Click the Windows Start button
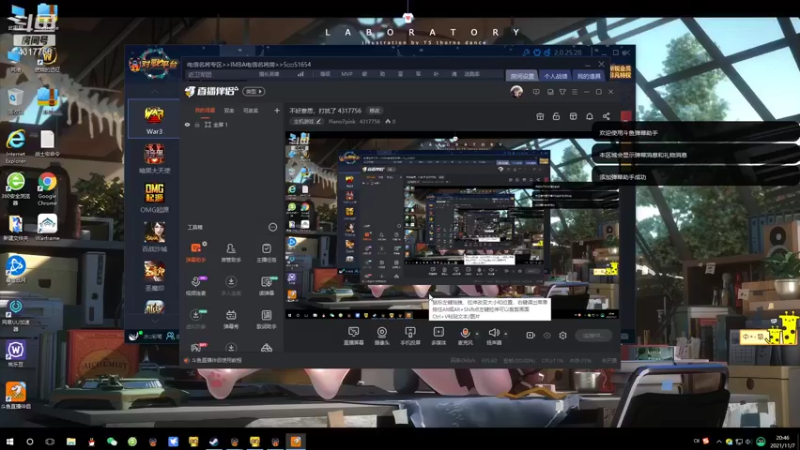Screen dimensions: 800x450 pos(9,441)
